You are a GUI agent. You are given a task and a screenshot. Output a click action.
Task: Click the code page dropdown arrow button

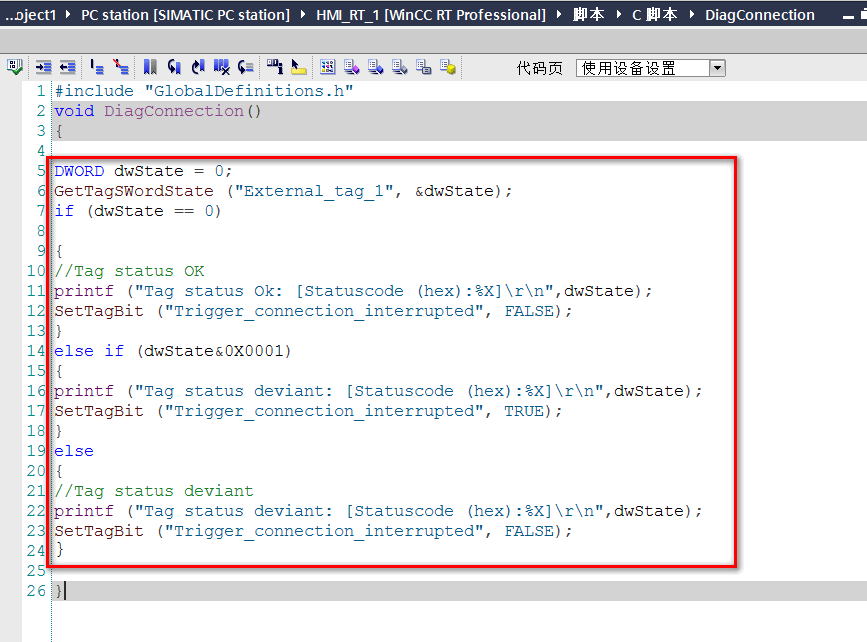point(717,68)
